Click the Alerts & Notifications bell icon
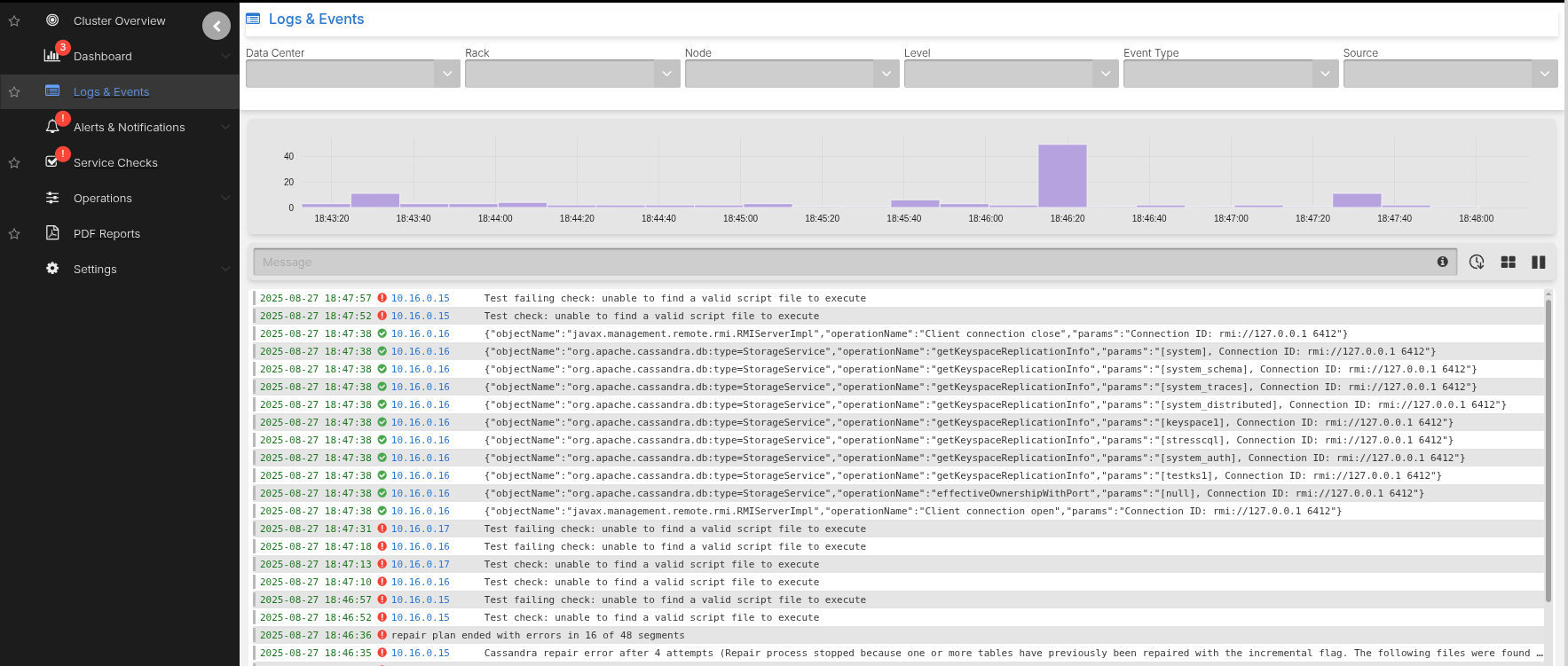The width and height of the screenshot is (1568, 666). click(x=52, y=127)
